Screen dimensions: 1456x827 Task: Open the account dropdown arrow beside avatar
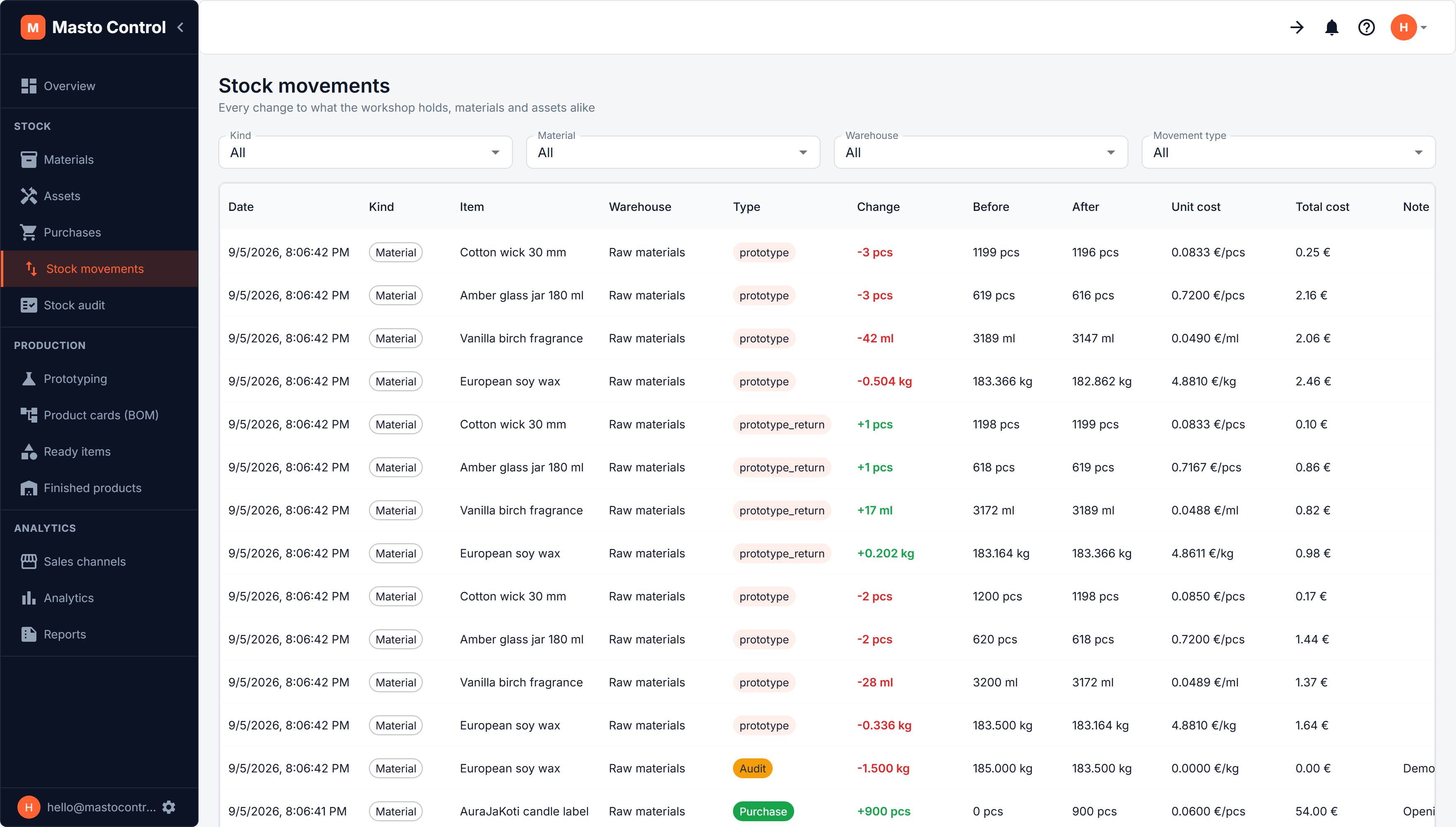pos(1424,27)
